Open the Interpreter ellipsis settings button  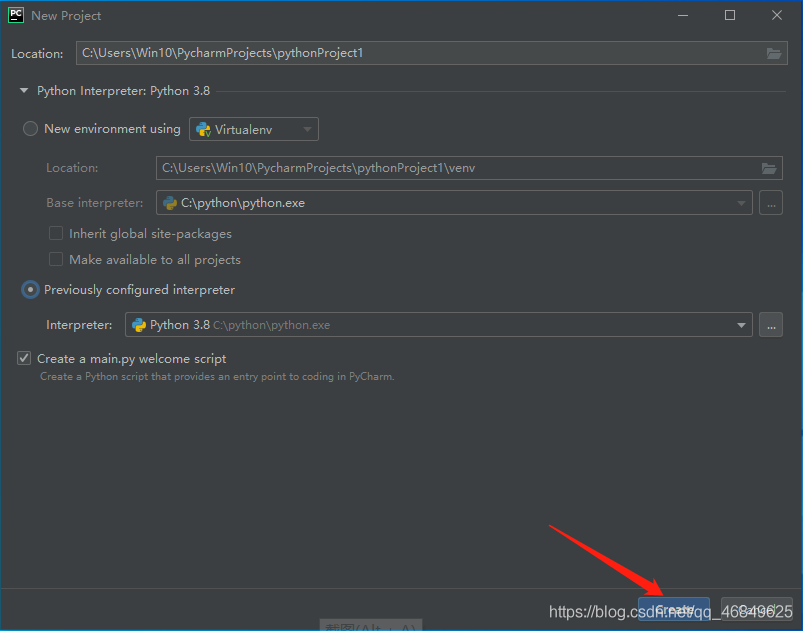771,325
